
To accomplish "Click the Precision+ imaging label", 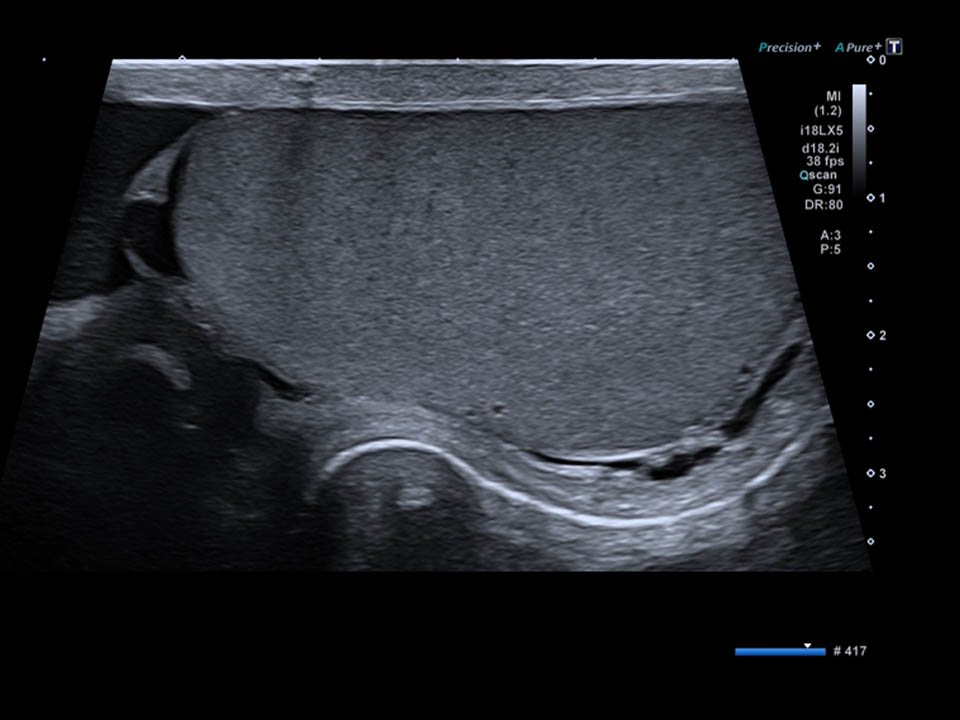I will 789,47.
